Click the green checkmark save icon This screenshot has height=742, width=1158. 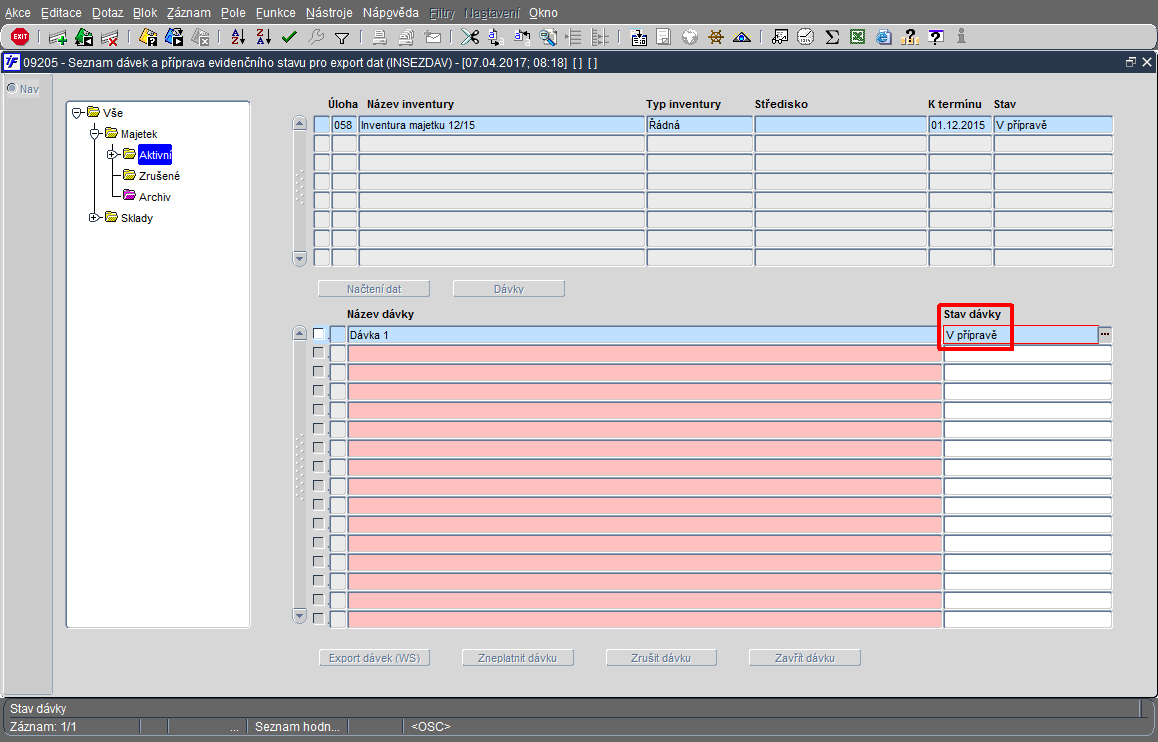point(290,37)
